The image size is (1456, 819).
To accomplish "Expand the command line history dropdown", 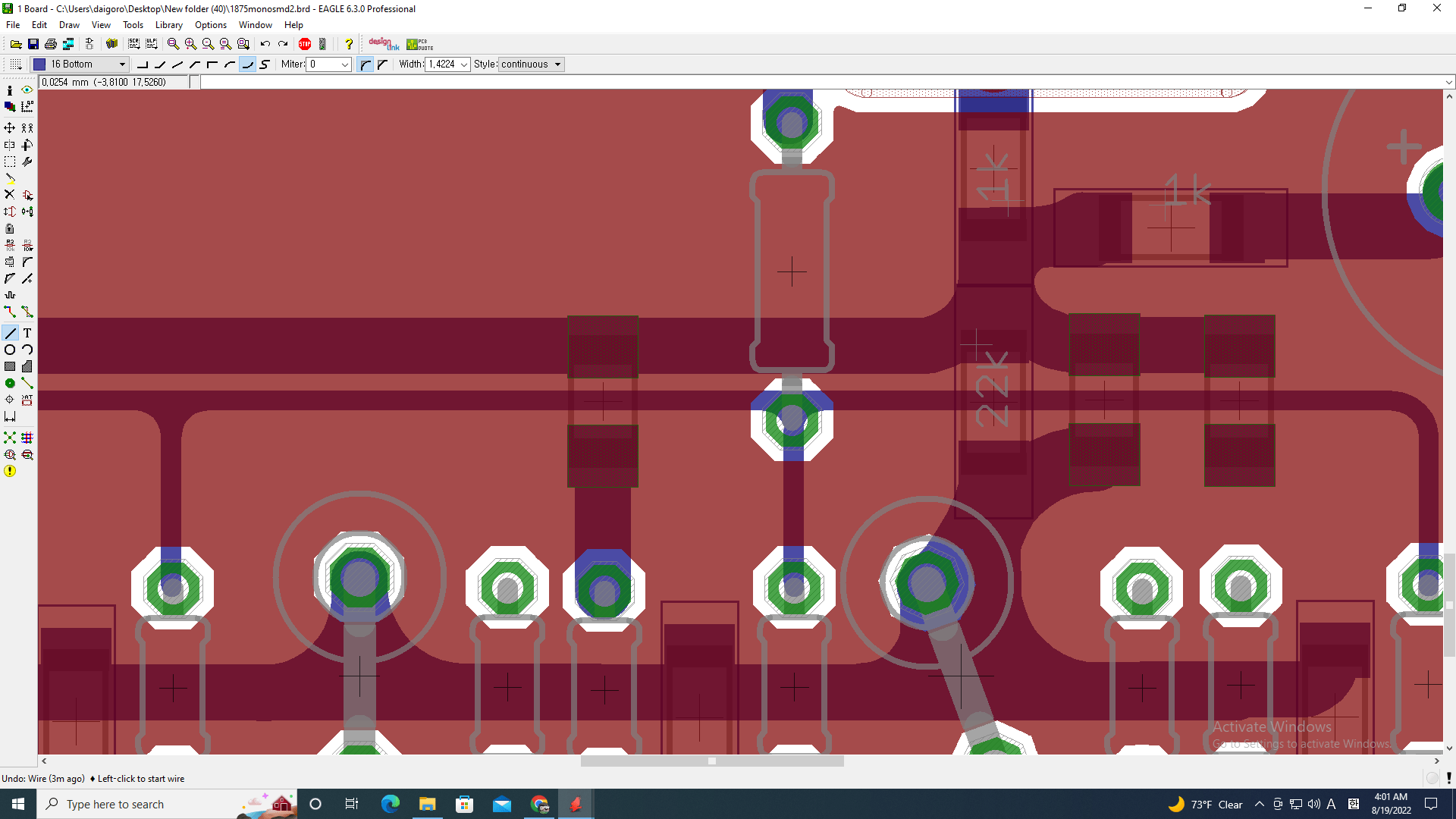I will 1448,82.
